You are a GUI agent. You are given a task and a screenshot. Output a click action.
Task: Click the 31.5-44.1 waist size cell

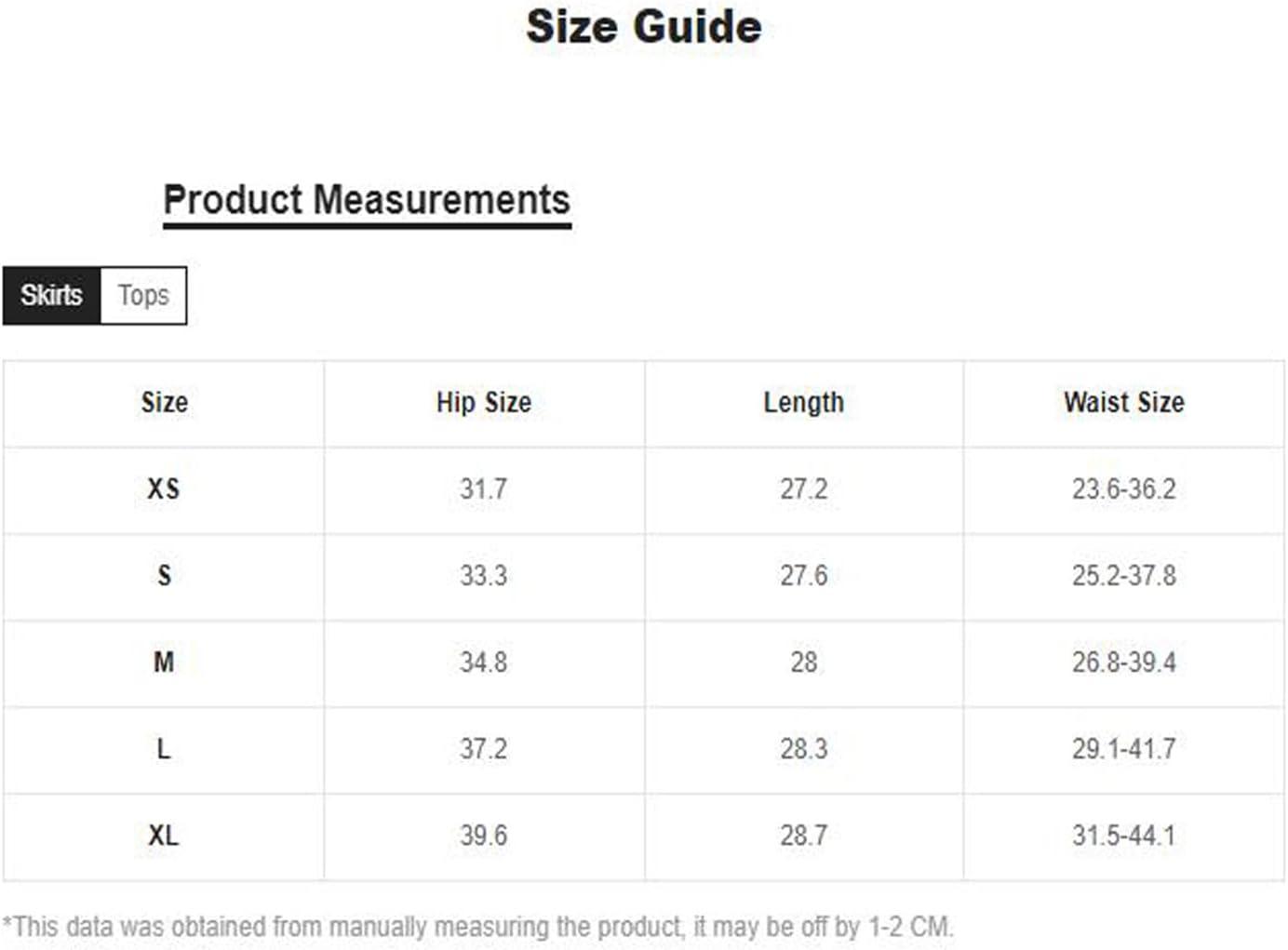(1124, 836)
